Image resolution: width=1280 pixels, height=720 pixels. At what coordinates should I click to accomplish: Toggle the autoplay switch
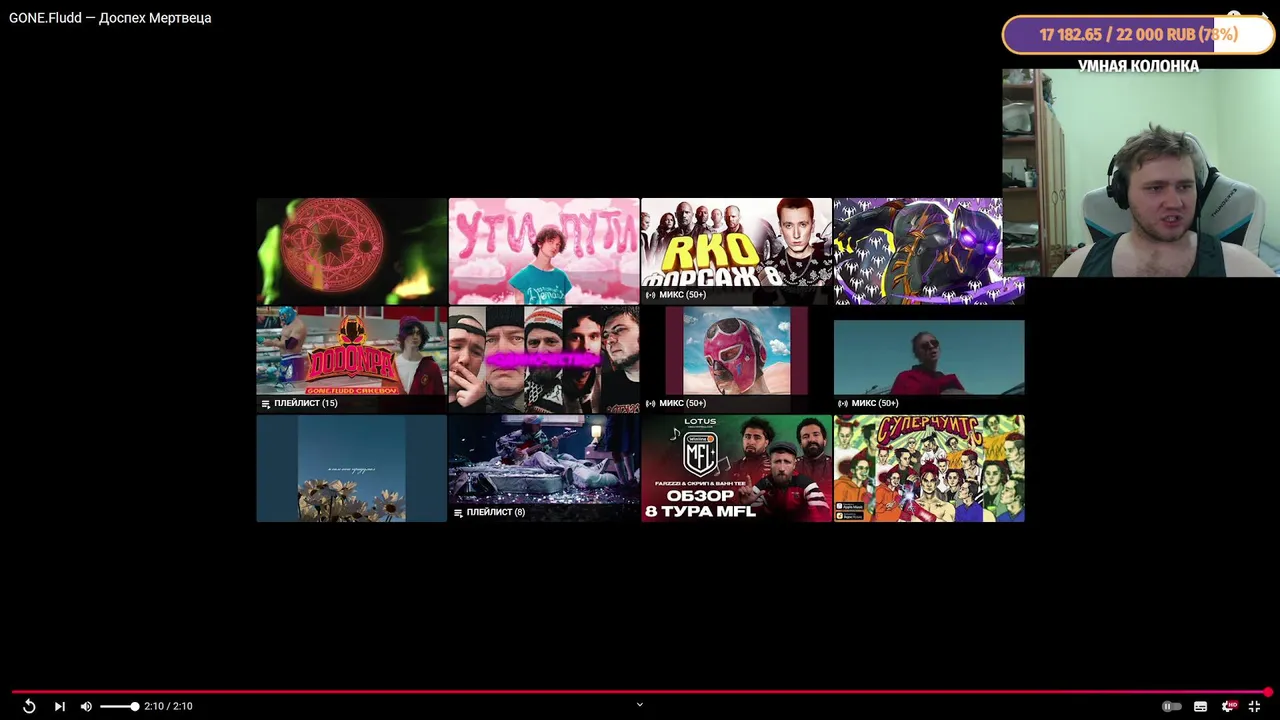click(x=1171, y=706)
